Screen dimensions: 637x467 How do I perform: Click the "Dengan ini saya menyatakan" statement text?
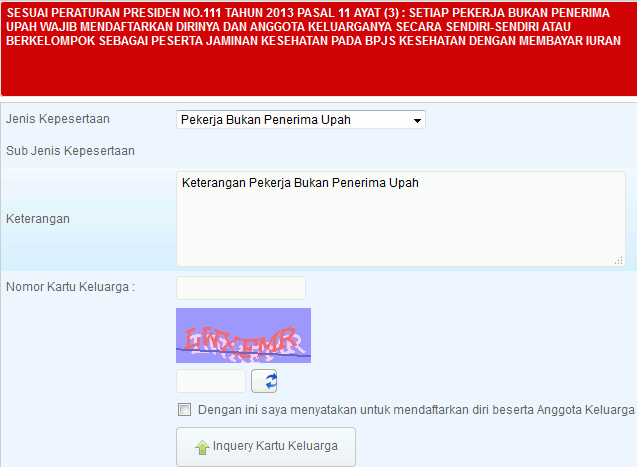pos(416,410)
